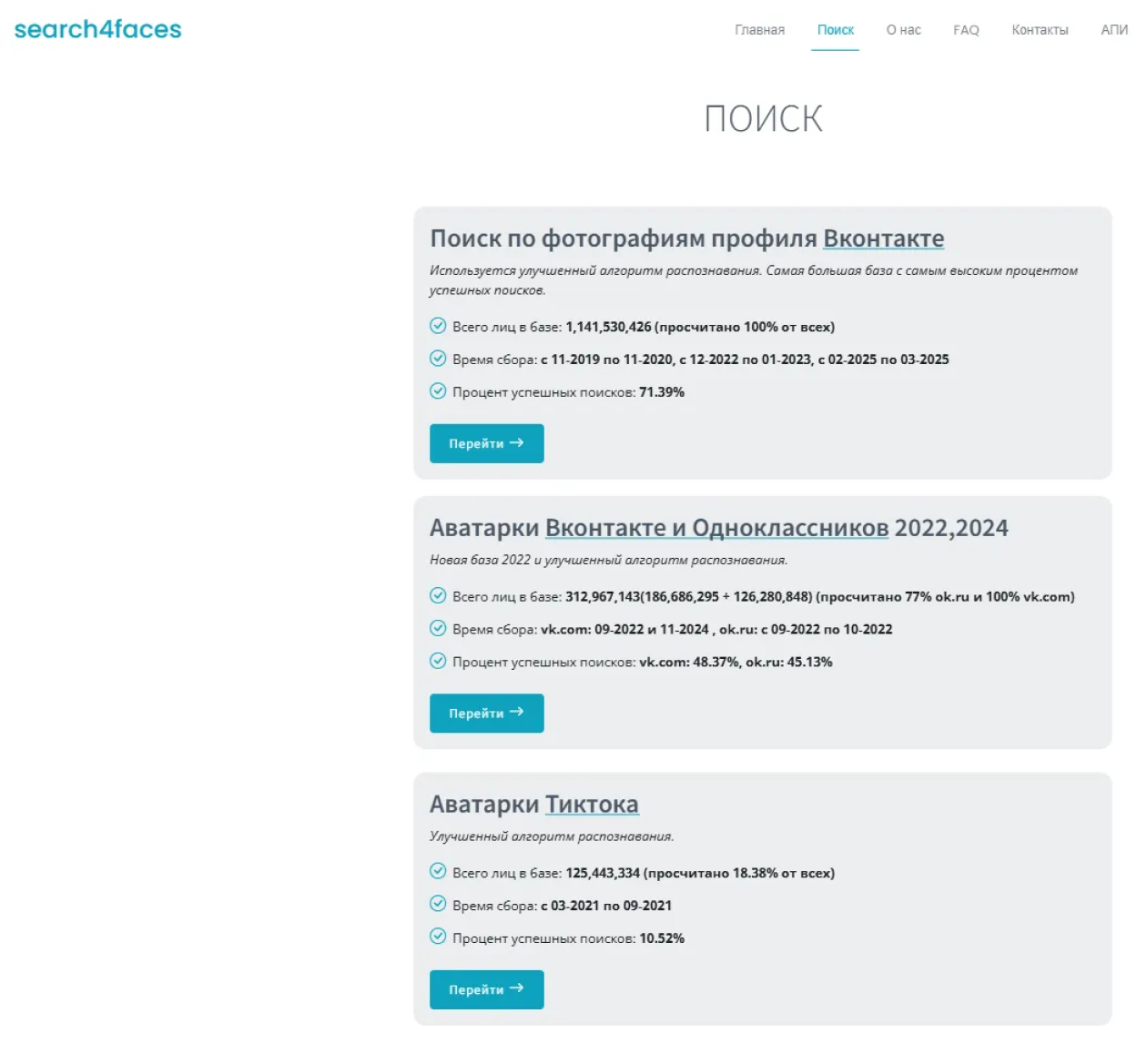
Task: Go to the Главная nav item
Action: point(759,30)
